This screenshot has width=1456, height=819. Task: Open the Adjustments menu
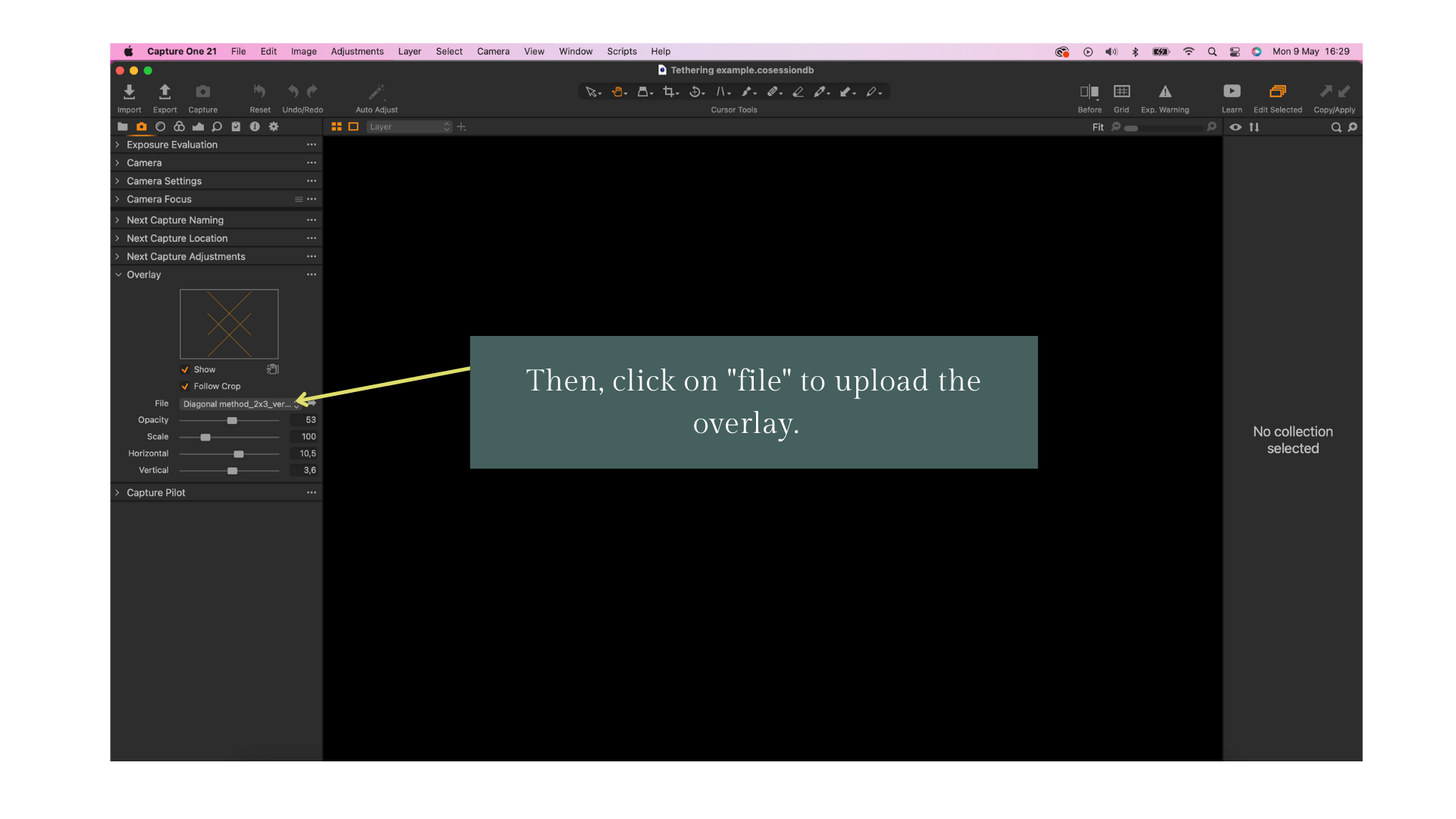(x=356, y=52)
